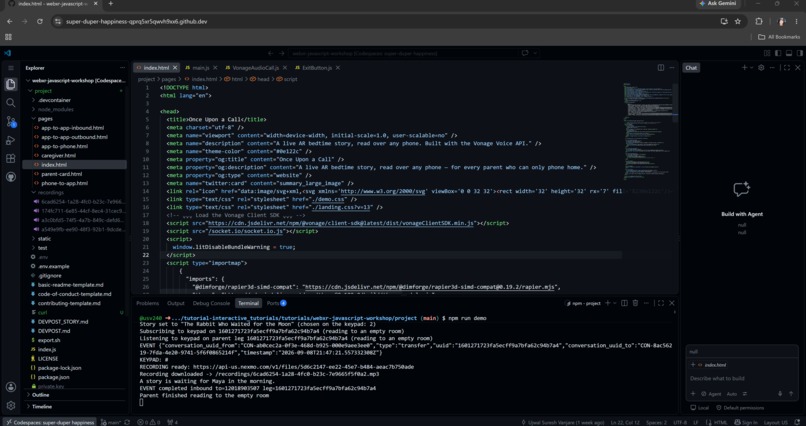
Task: Click the microphone voice input in chat
Action: click(780, 394)
